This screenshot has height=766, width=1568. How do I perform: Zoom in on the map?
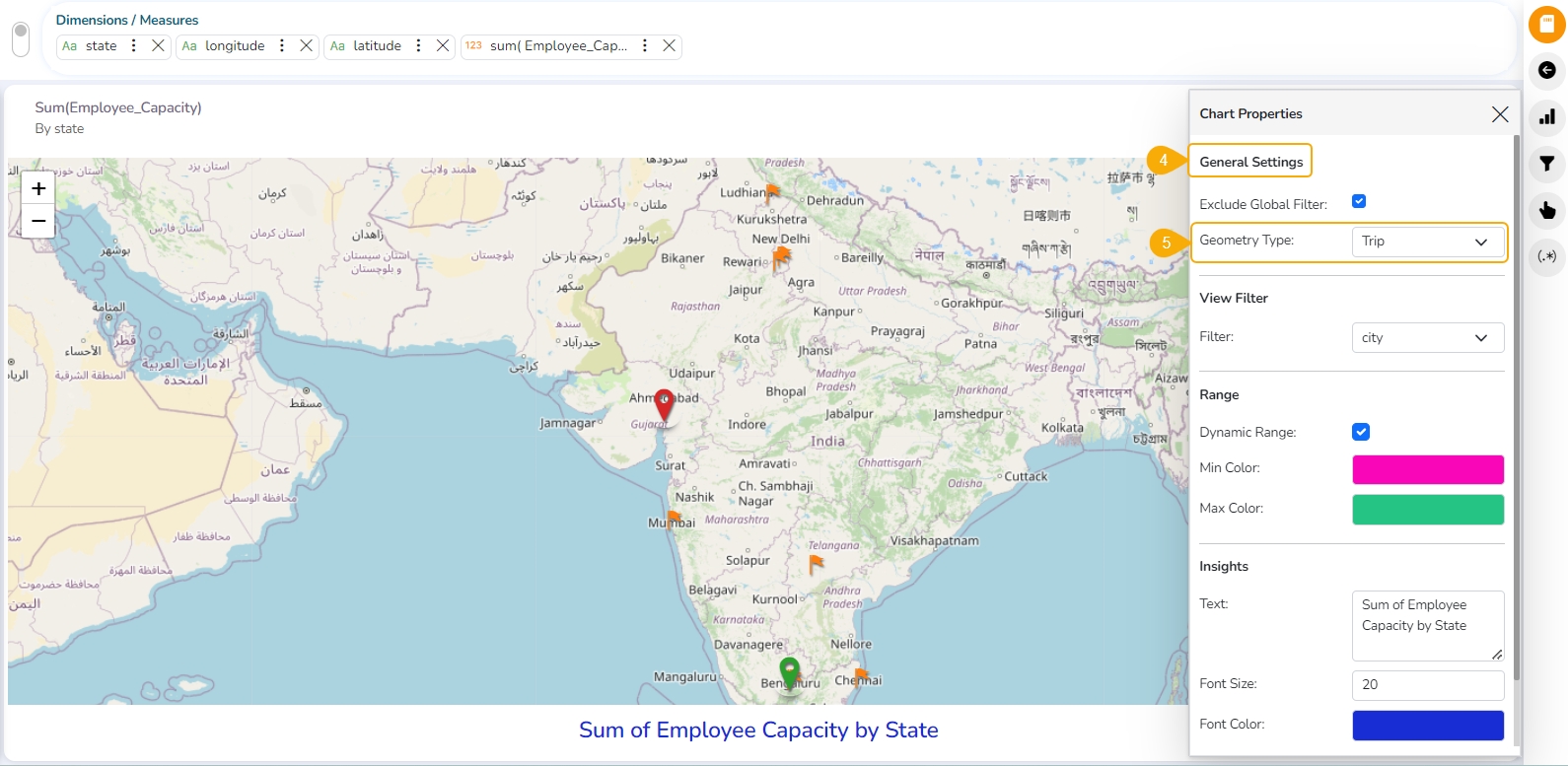point(38,188)
